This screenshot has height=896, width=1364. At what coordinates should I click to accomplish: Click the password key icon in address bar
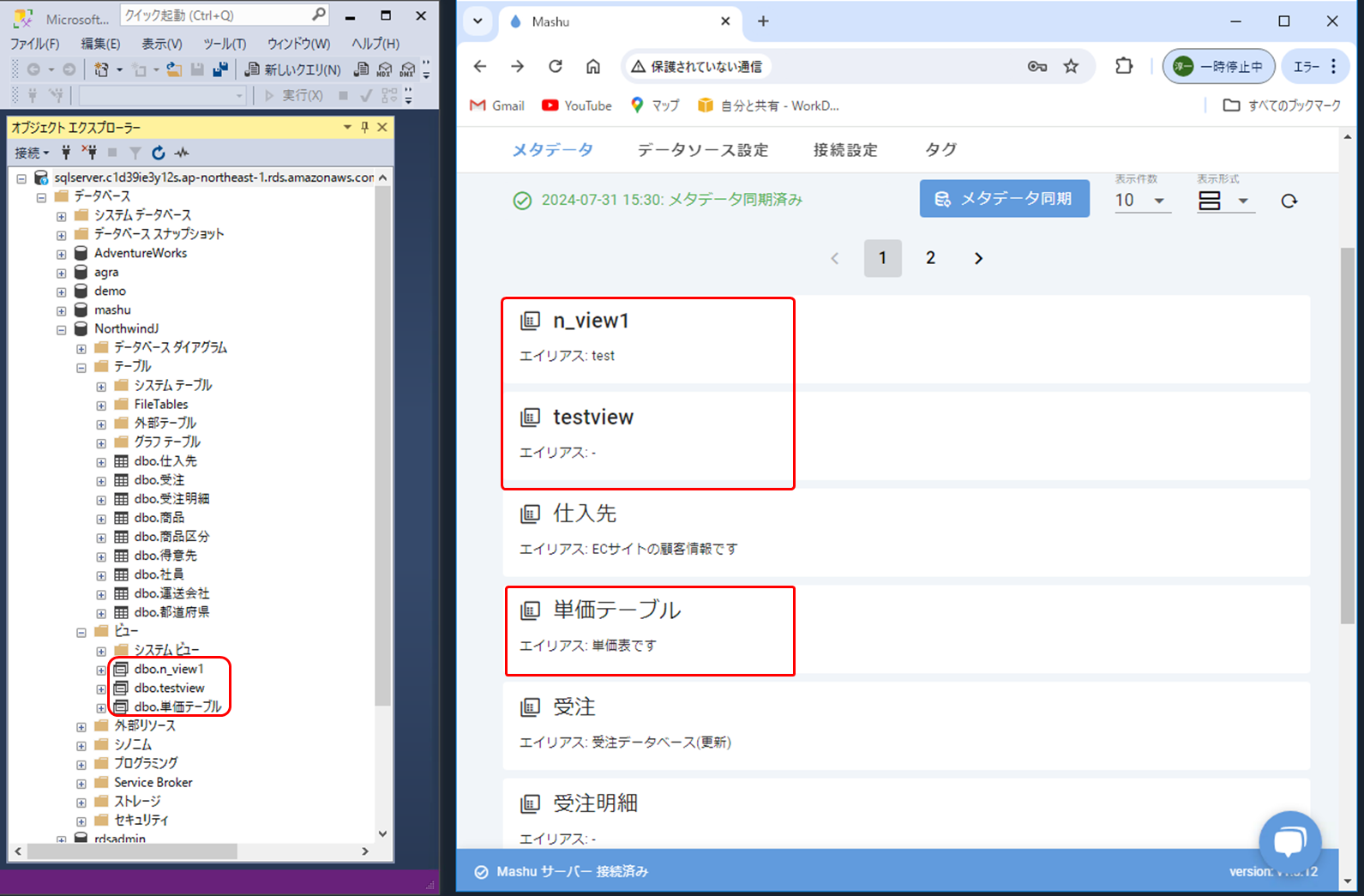pos(1037,66)
